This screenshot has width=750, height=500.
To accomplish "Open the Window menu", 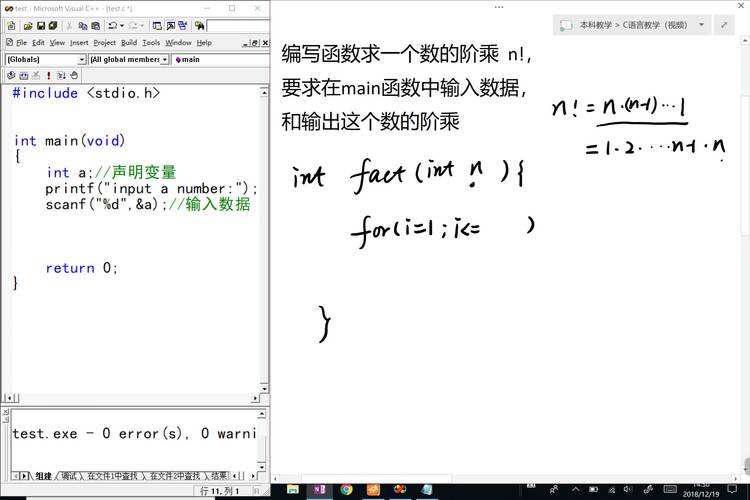I will click(178, 43).
